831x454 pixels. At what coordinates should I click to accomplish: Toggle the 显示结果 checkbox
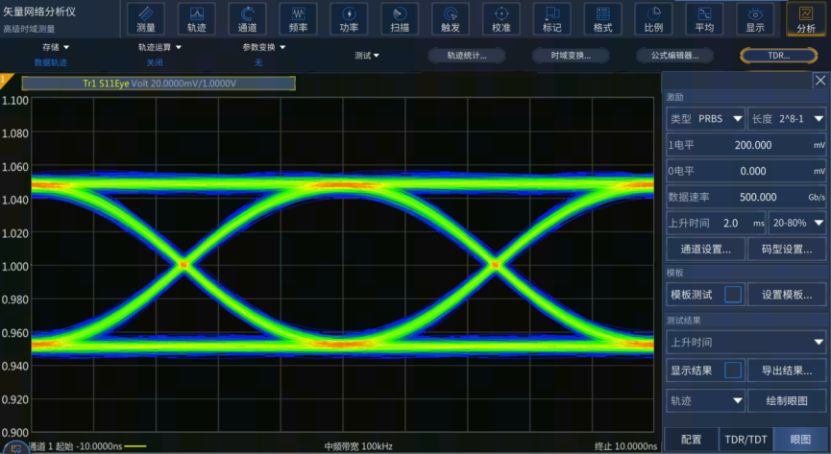click(733, 370)
